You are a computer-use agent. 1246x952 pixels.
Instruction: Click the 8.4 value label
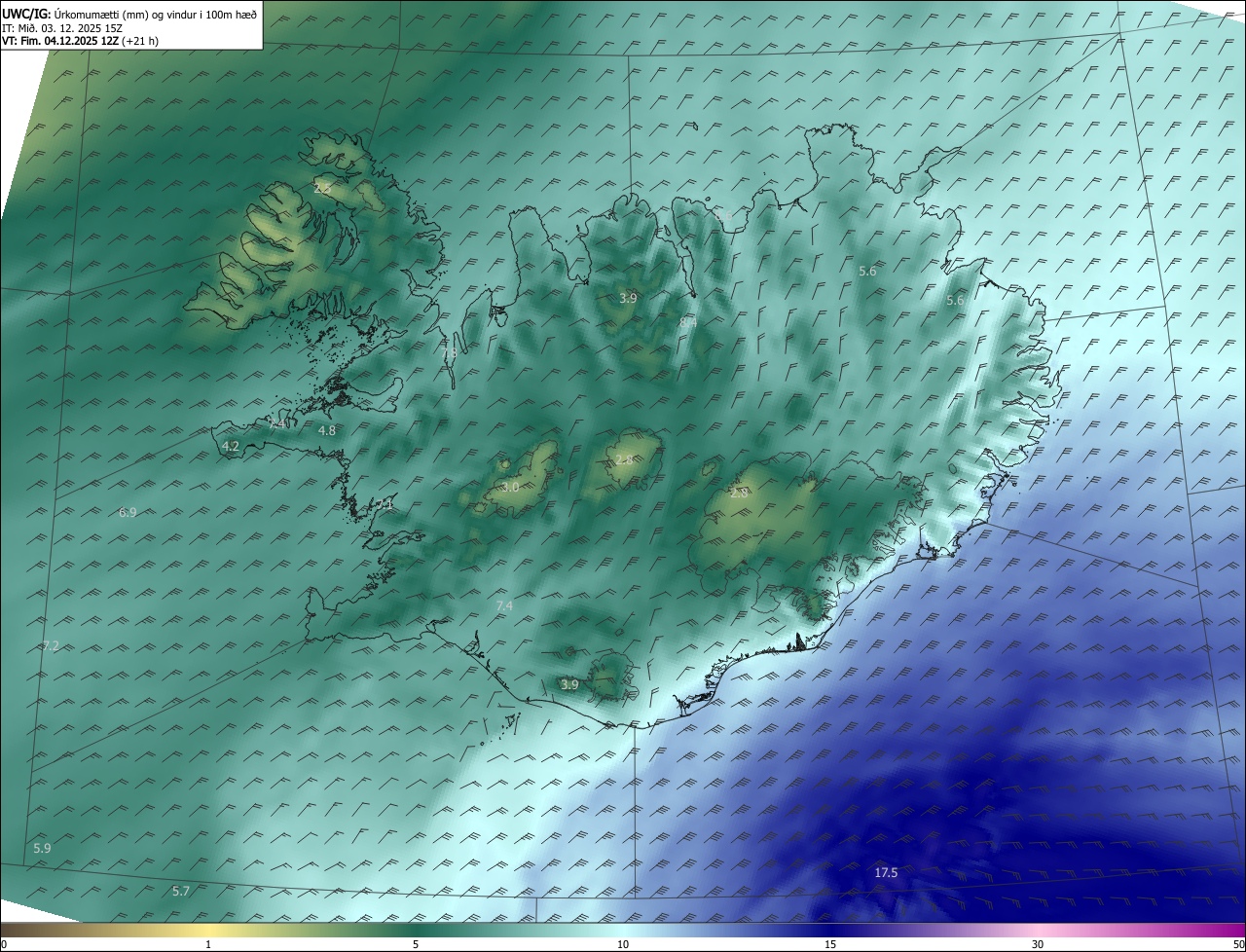click(688, 321)
